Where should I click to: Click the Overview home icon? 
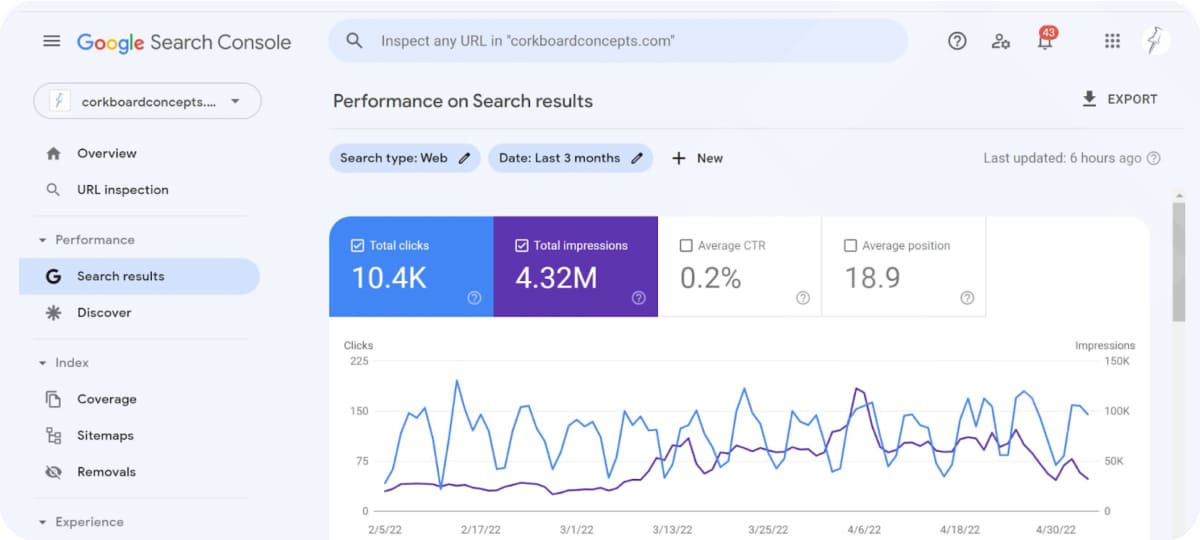(54, 153)
